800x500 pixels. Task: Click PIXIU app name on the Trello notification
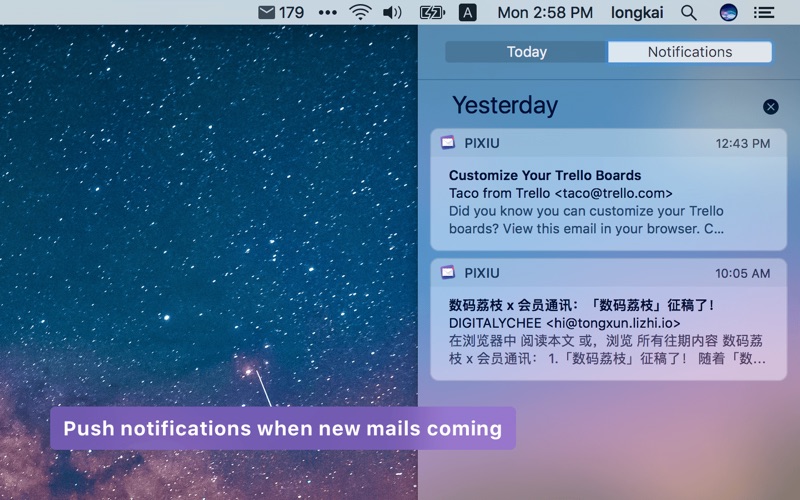click(482, 143)
